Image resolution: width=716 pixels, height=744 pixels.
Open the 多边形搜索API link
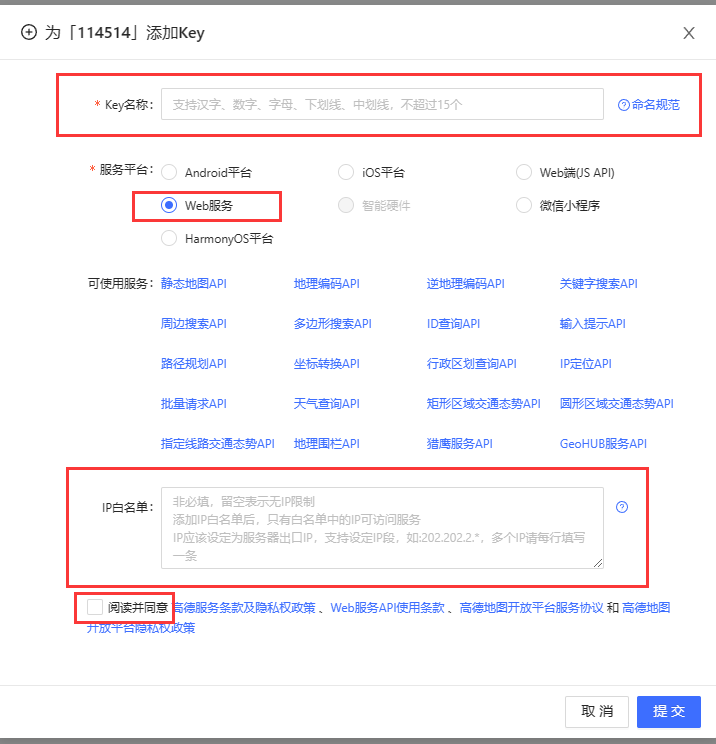coord(333,324)
